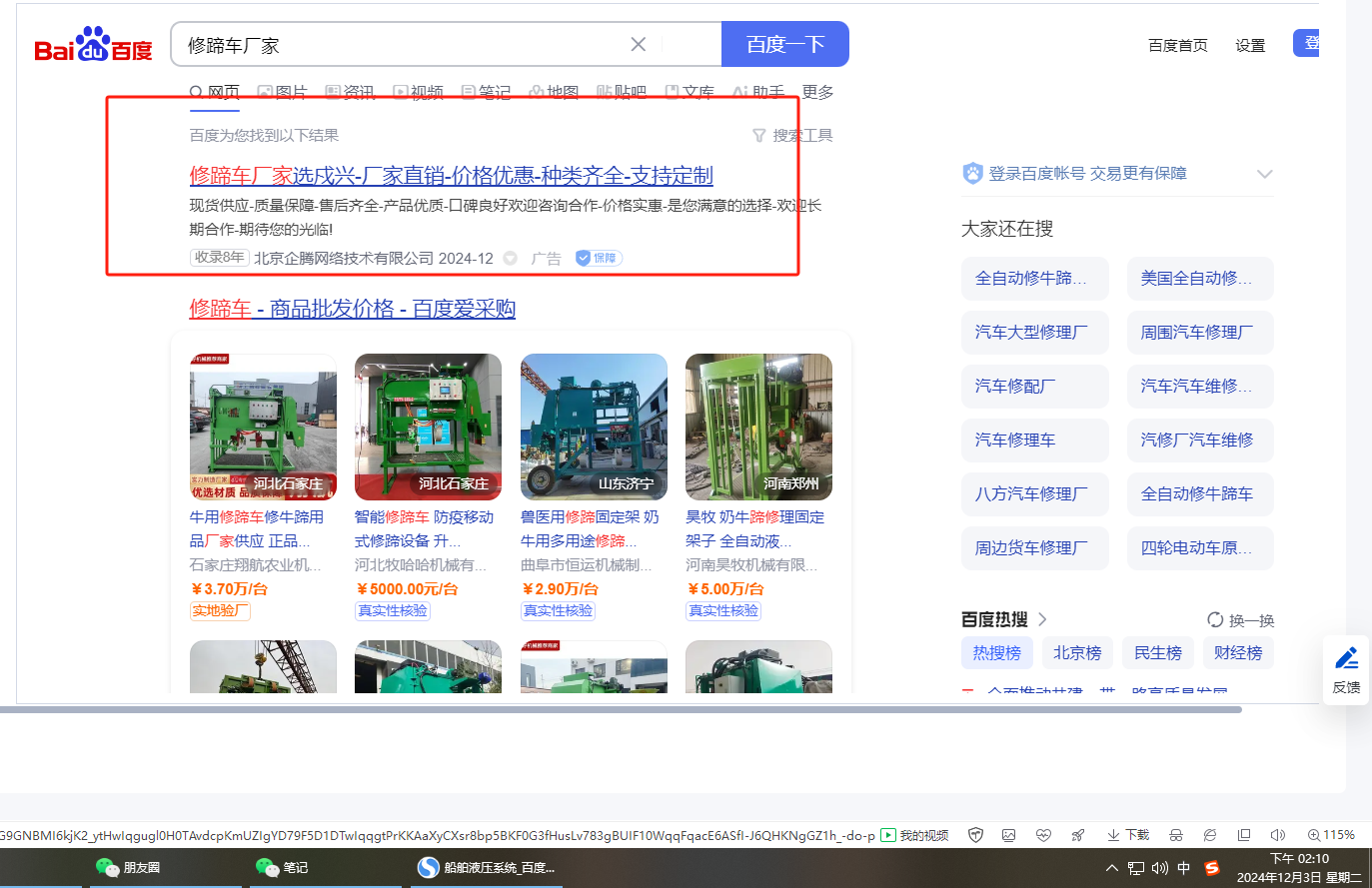Switch to the 视频 tab

419,92
